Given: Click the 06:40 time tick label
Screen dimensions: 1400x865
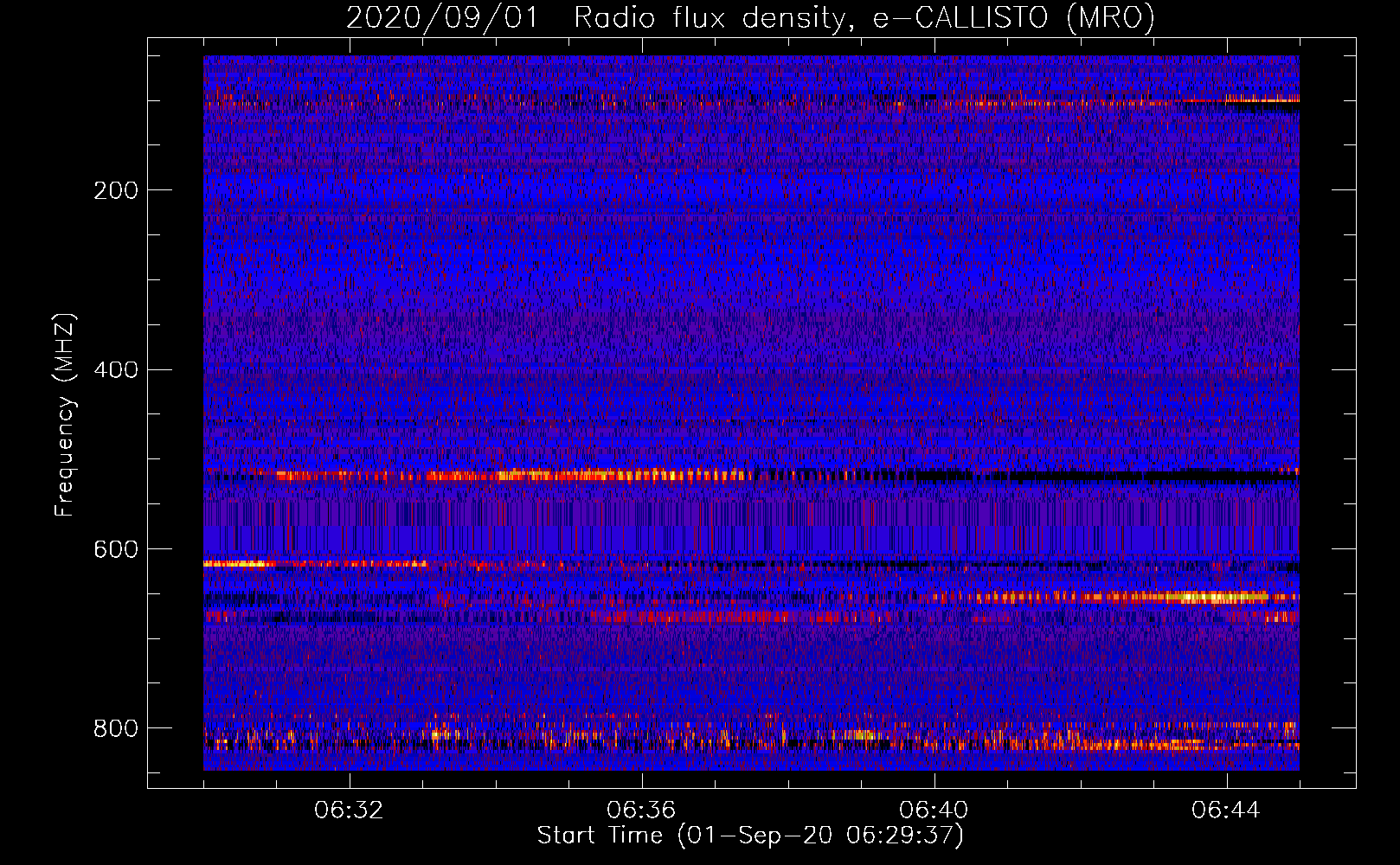Looking at the screenshot, I should (934, 811).
